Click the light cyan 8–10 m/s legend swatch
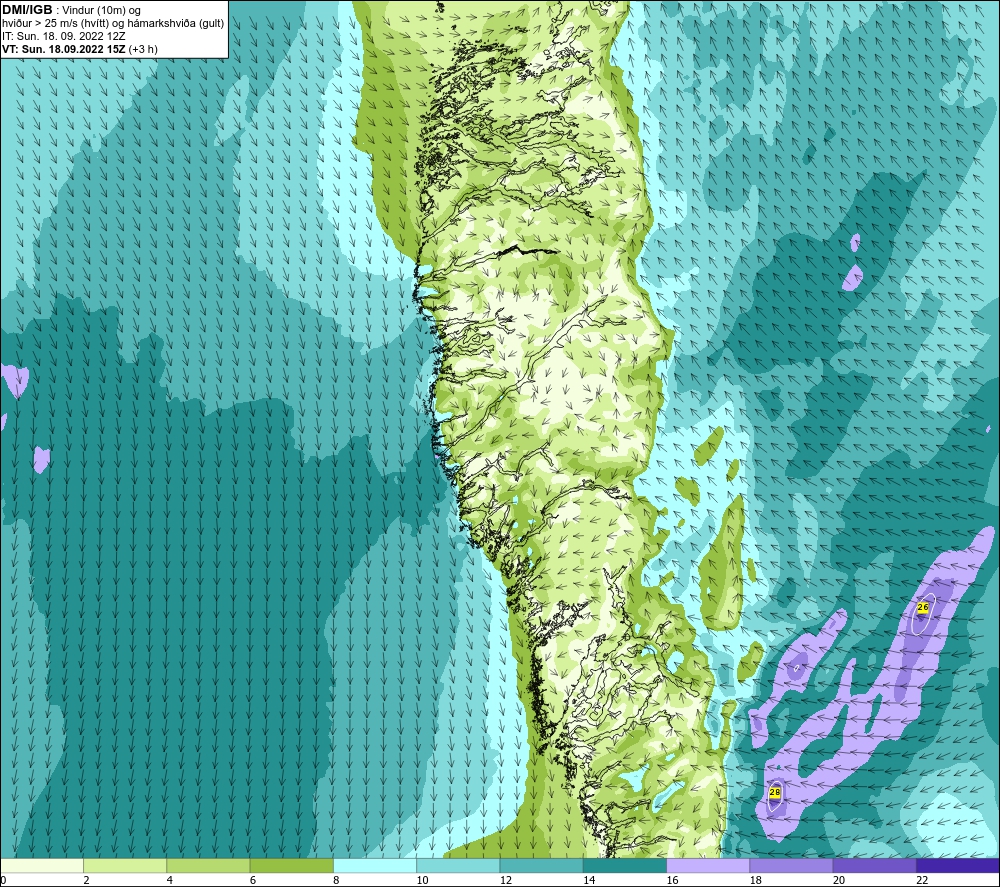1000x887 pixels. point(375,866)
